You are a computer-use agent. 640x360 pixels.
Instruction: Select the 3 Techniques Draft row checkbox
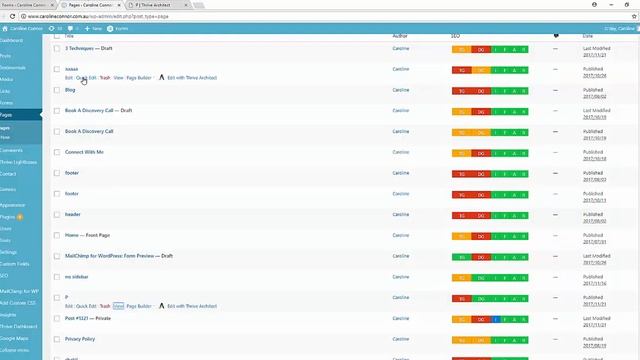pyautogui.click(x=57, y=49)
